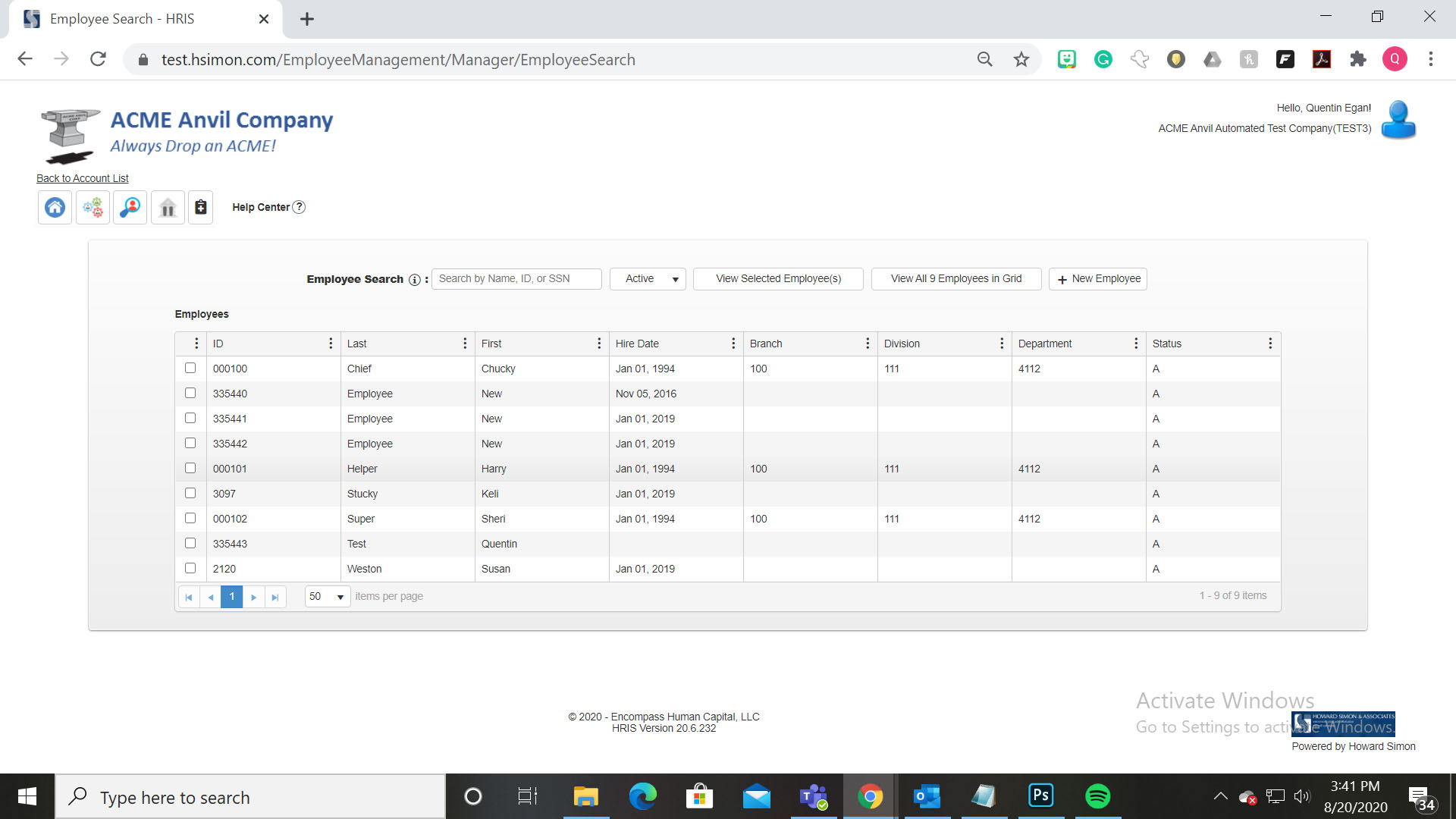Click the browser address bar URL
This screenshot has height=819, width=1456.
tap(398, 59)
